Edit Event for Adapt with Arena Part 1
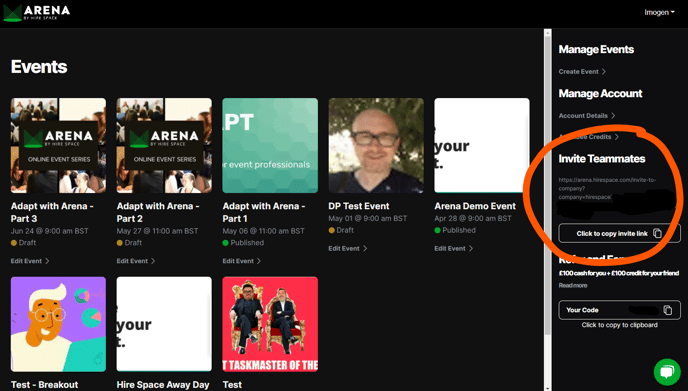The width and height of the screenshot is (688, 391). point(241,261)
